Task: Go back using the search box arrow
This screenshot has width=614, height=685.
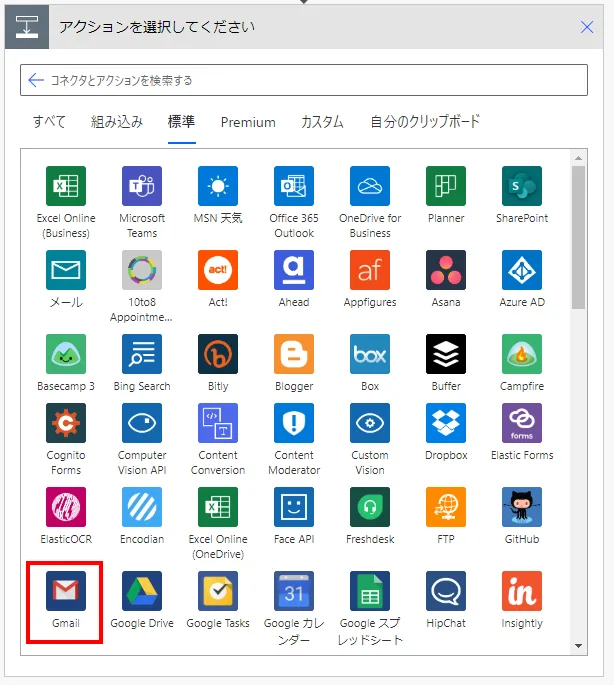Action: (36, 80)
